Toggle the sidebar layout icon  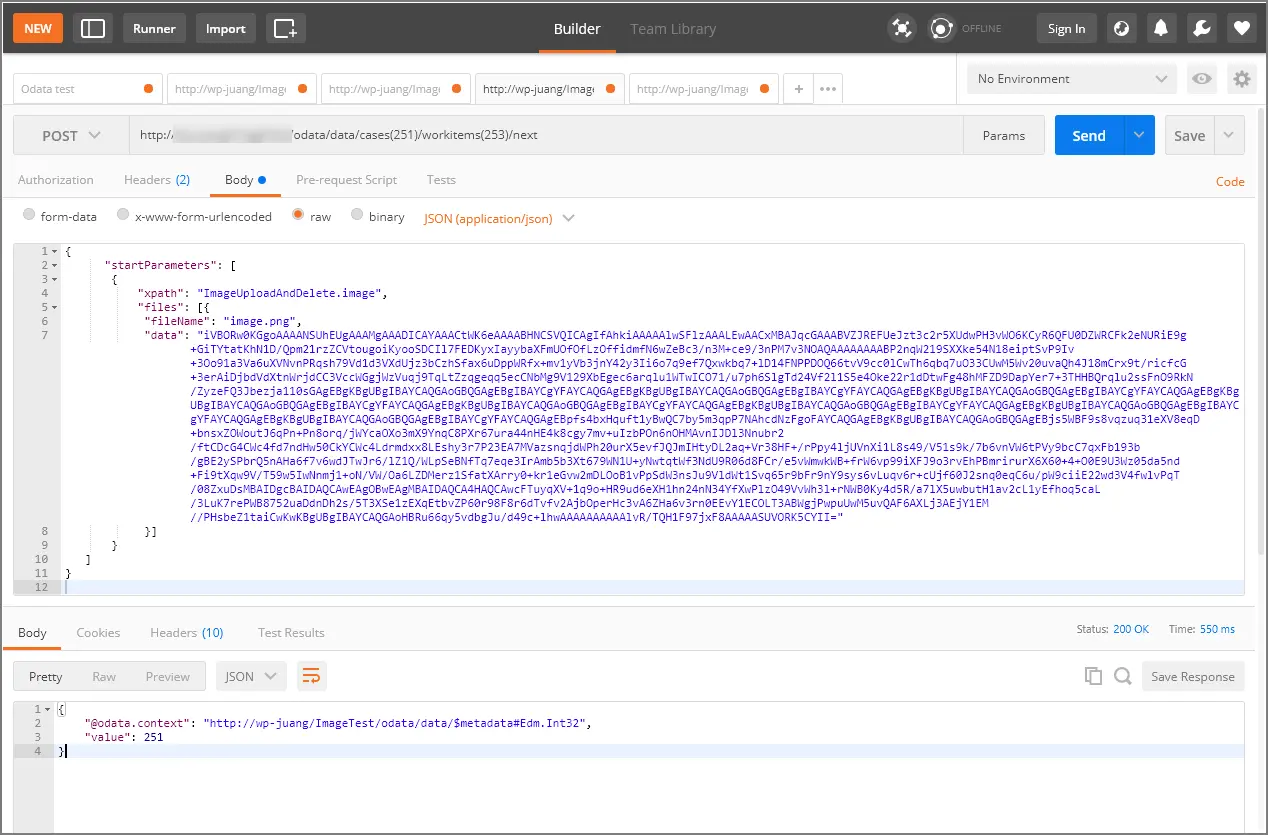click(x=93, y=28)
